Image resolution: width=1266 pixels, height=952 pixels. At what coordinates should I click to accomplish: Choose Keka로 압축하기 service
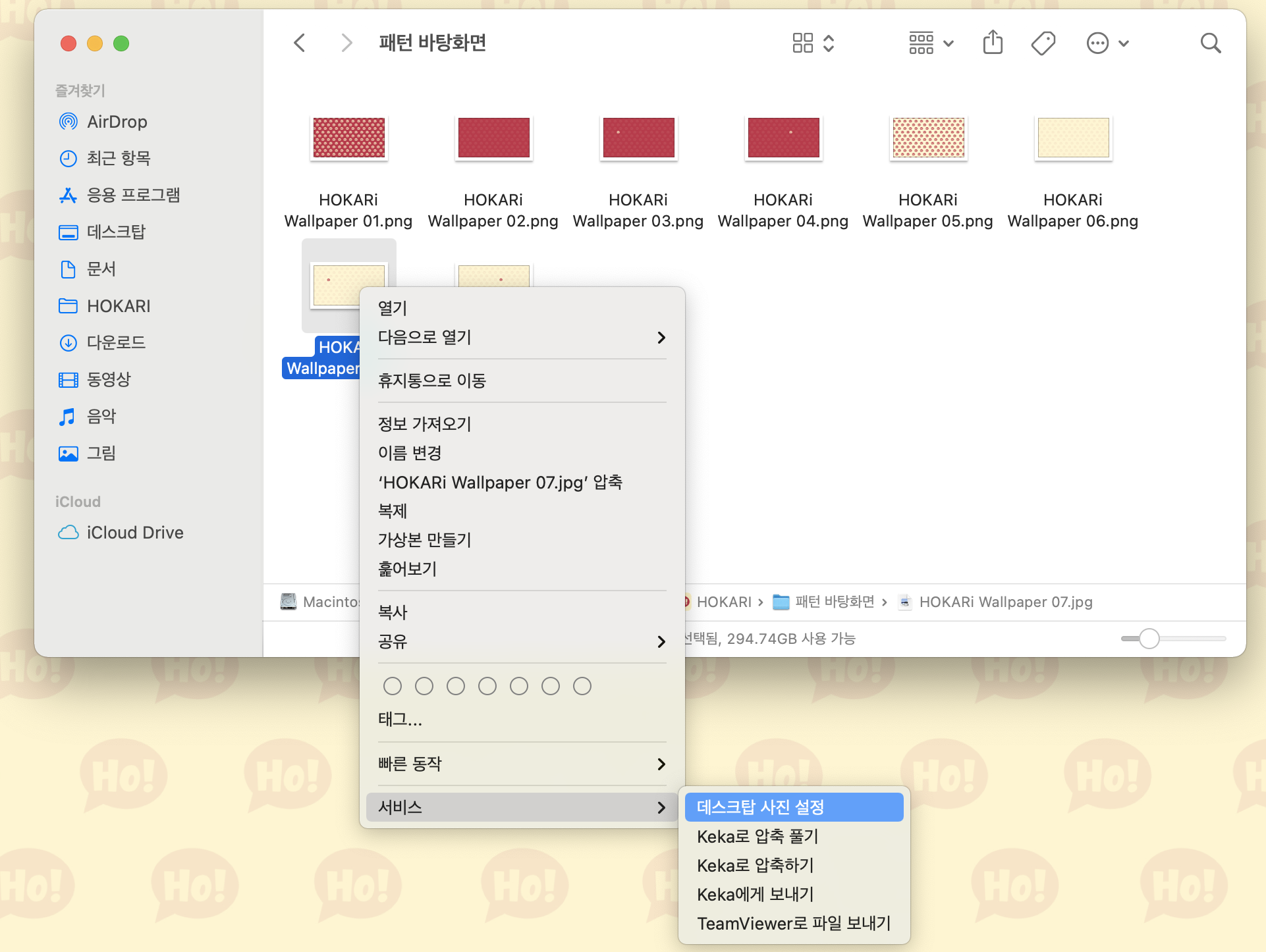click(794, 865)
